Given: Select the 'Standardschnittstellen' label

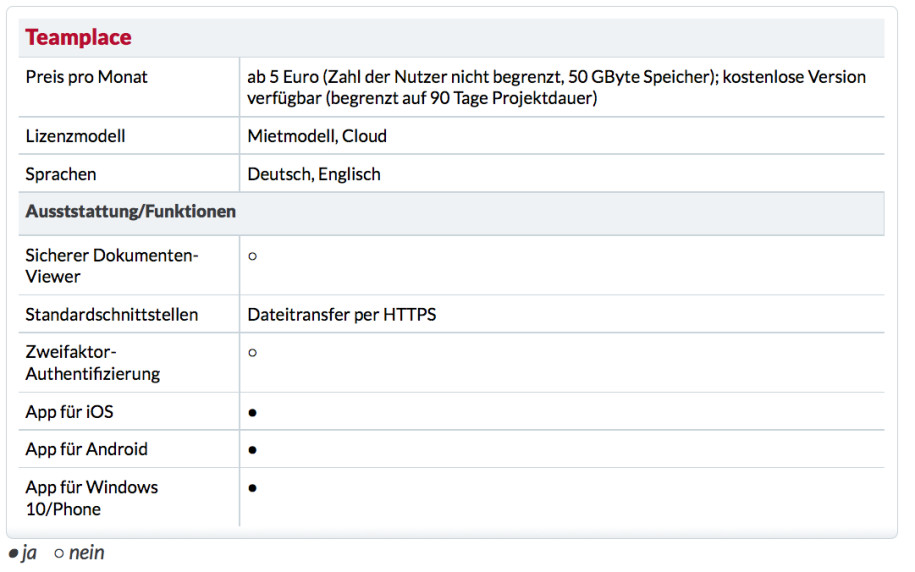Looking at the screenshot, I should tap(111, 315).
